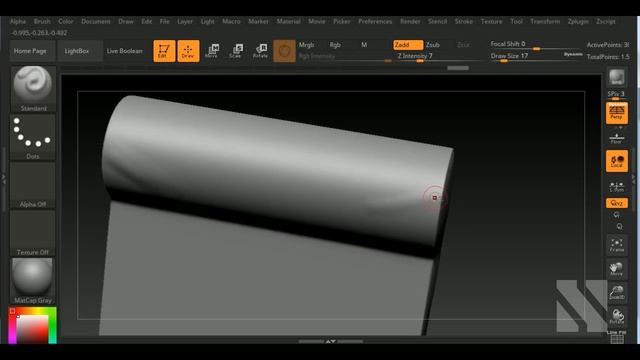The height and width of the screenshot is (360, 640).
Task: Open the File menu
Action: pos(164,21)
